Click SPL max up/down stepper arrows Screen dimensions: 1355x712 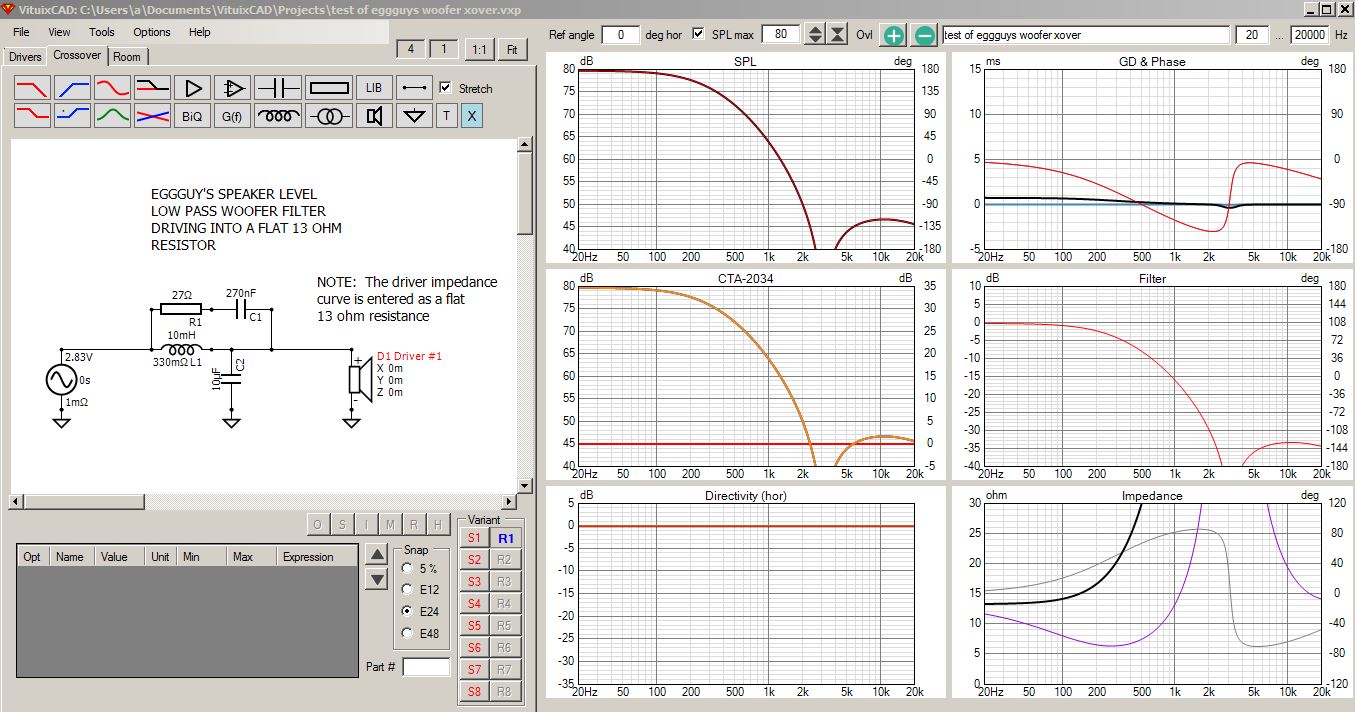(x=815, y=35)
